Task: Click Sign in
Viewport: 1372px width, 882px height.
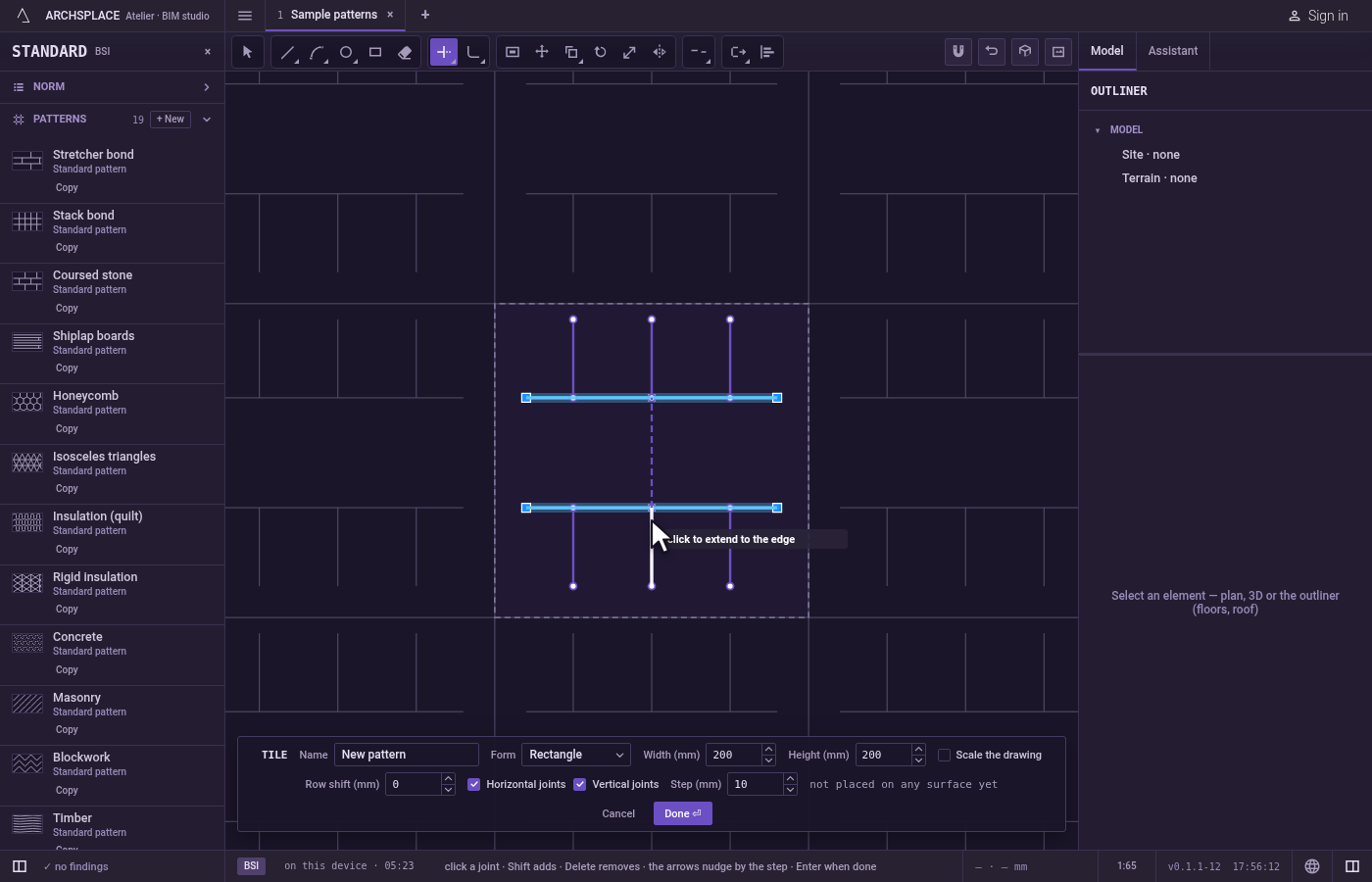Action: coord(1318,16)
